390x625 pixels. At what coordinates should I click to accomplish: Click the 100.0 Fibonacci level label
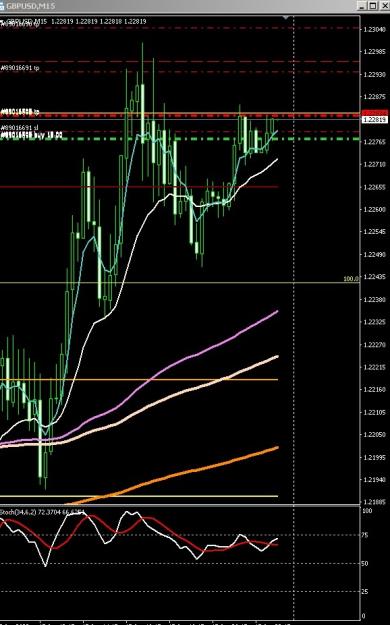click(x=351, y=279)
